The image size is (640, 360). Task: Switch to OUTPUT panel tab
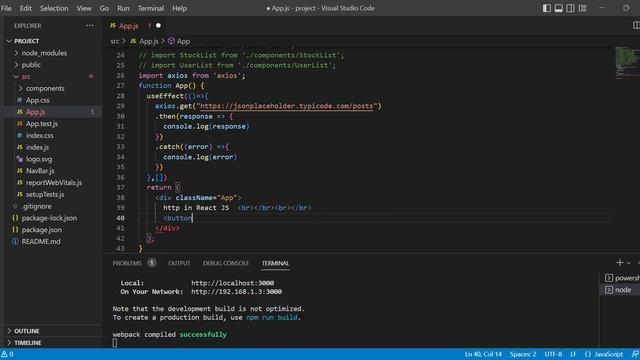(179, 263)
